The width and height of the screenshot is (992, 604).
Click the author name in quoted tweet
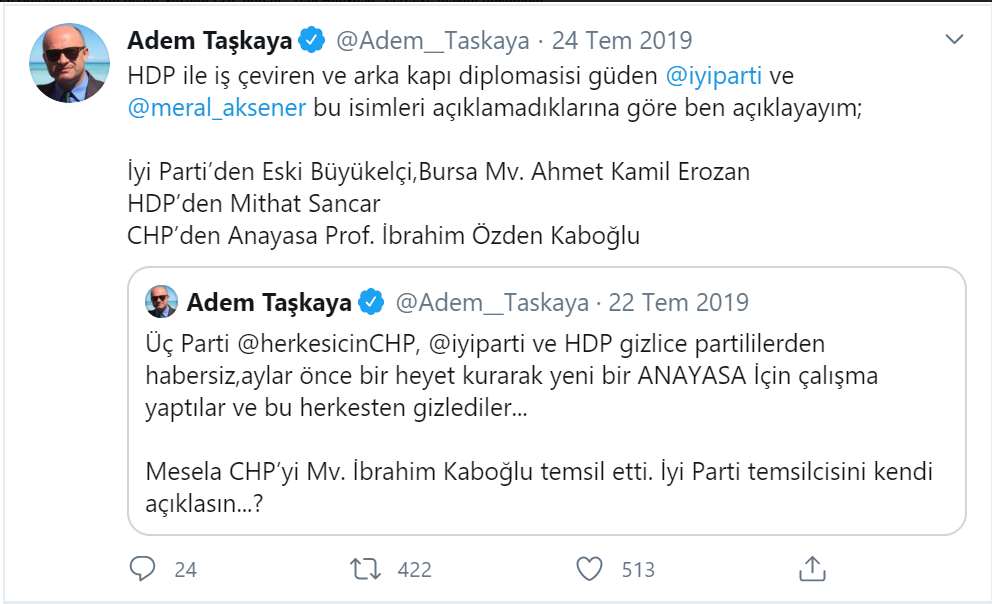pos(269,302)
